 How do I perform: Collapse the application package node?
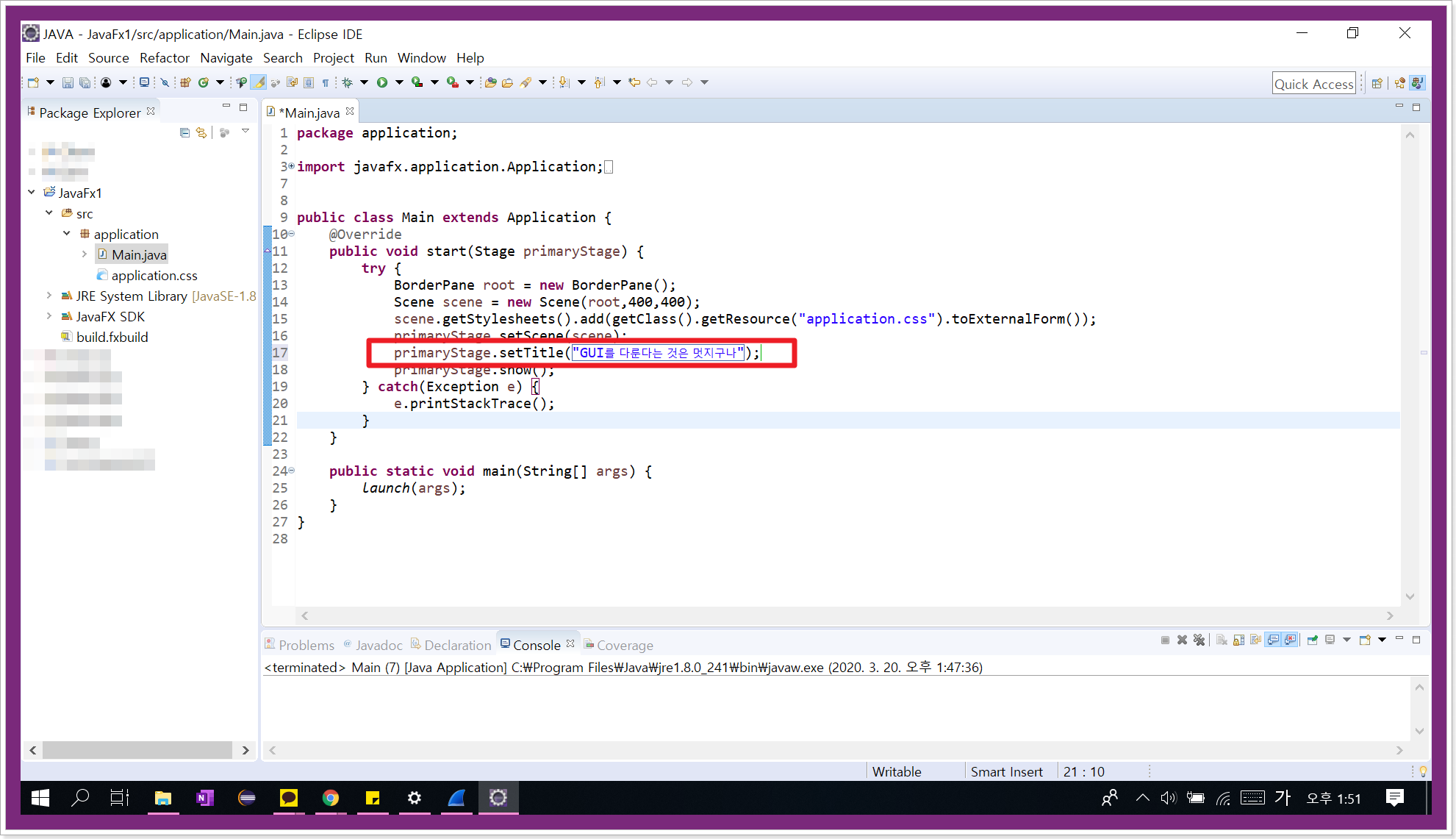point(67,233)
